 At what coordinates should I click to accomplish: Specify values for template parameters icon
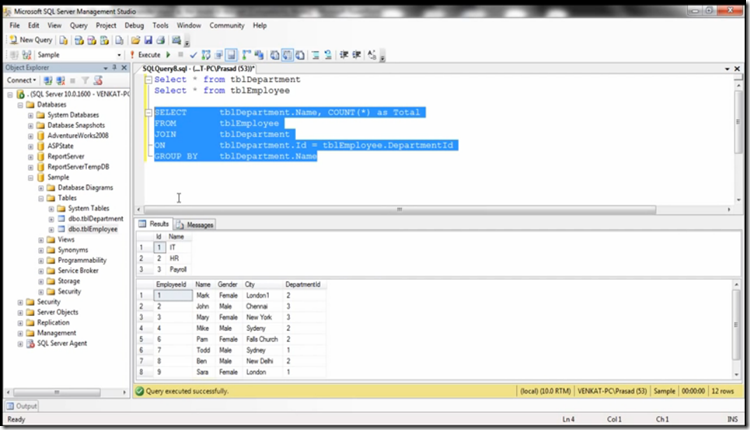pos(372,55)
